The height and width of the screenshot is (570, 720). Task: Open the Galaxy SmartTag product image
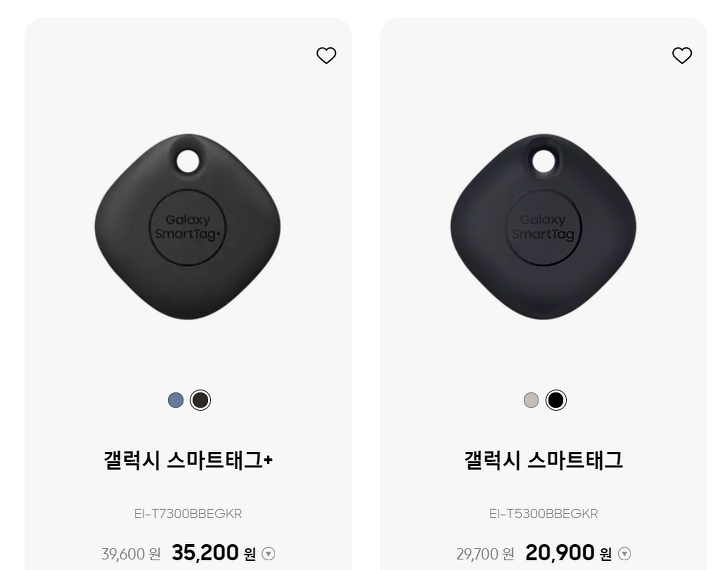click(x=543, y=226)
